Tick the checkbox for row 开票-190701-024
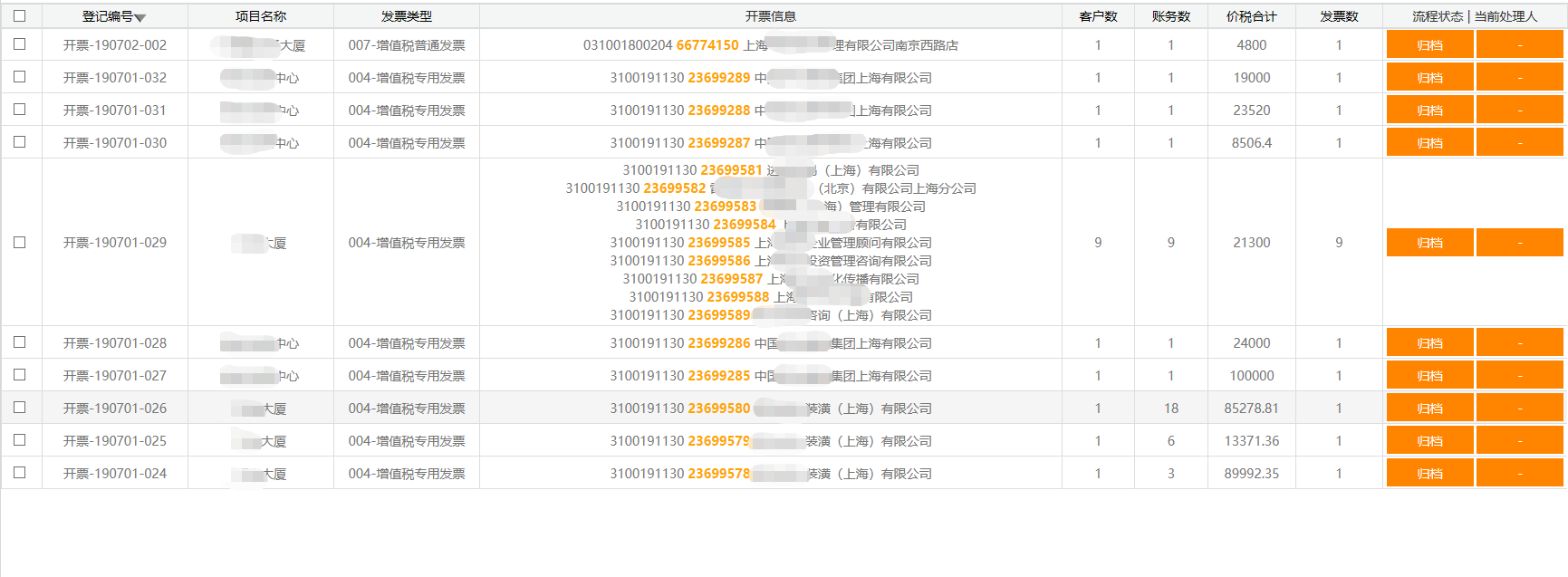1568x577 pixels. [20, 473]
